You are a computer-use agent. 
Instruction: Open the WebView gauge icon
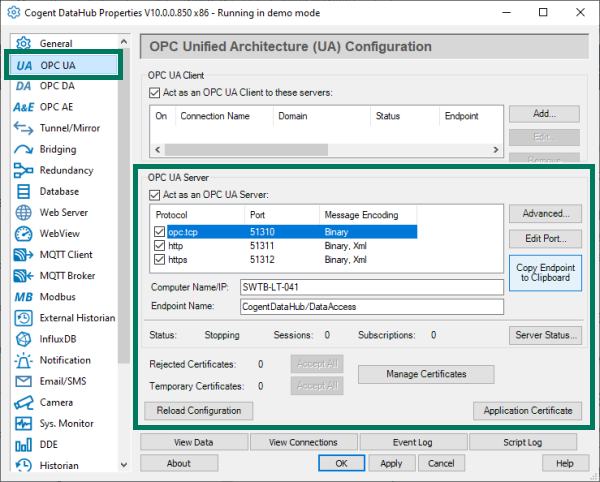(23, 234)
